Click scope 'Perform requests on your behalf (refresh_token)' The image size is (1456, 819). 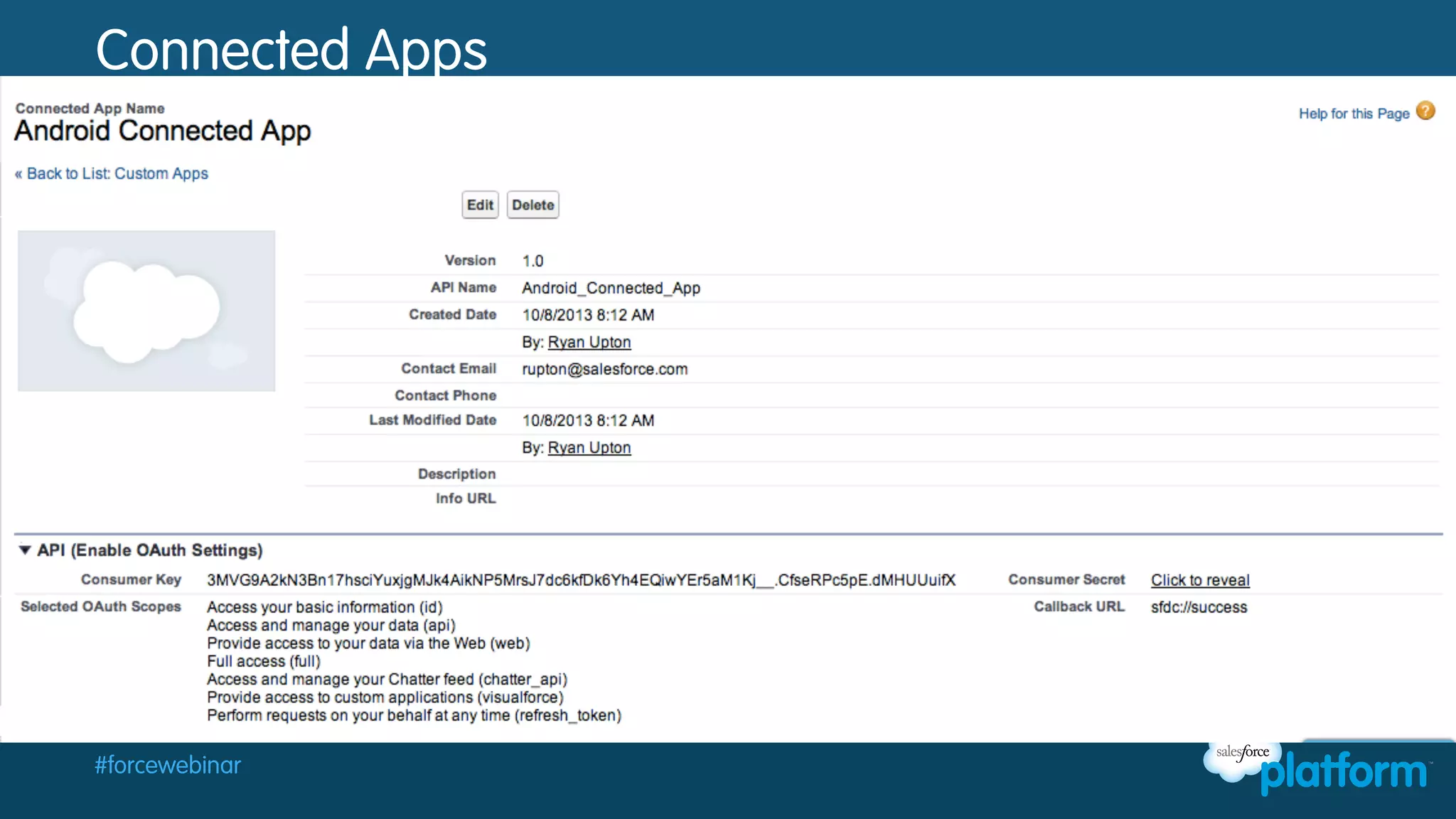click(414, 715)
